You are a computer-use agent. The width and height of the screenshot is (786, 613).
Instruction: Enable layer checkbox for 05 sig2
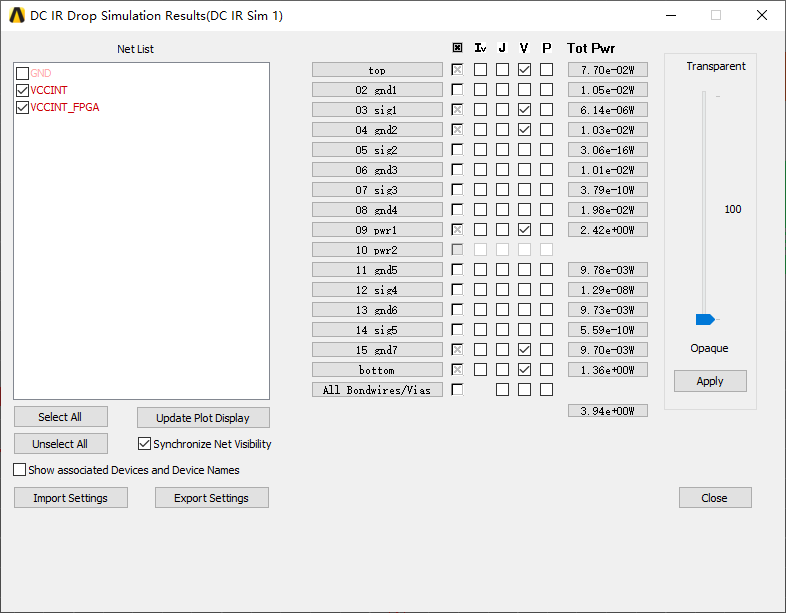point(457,149)
